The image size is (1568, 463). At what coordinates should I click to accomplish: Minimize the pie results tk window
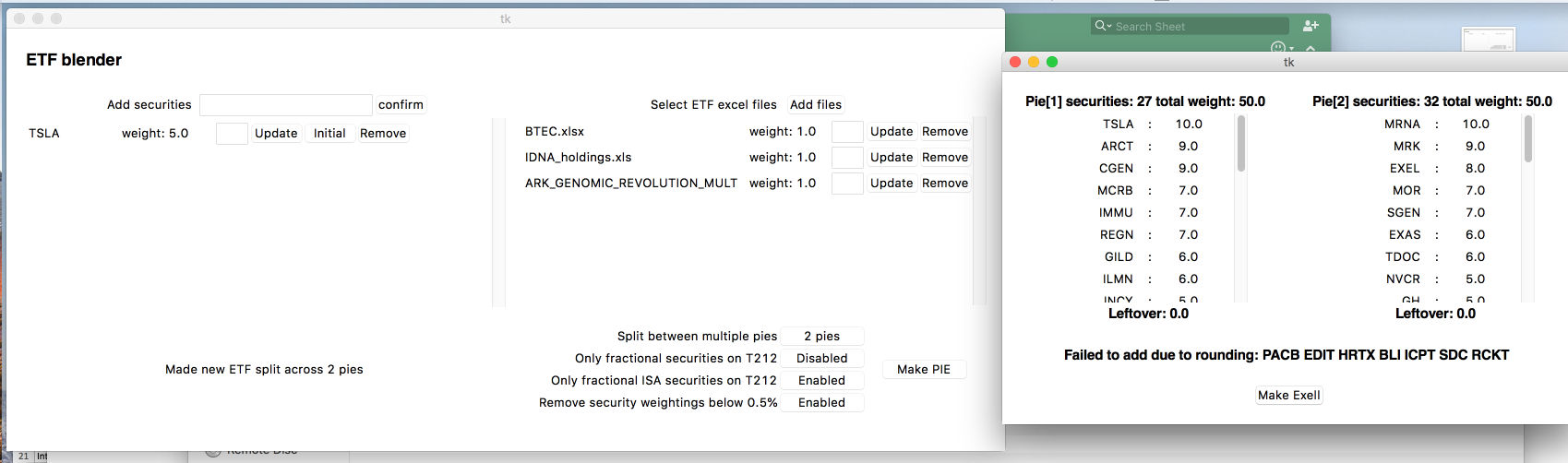coord(1034,62)
